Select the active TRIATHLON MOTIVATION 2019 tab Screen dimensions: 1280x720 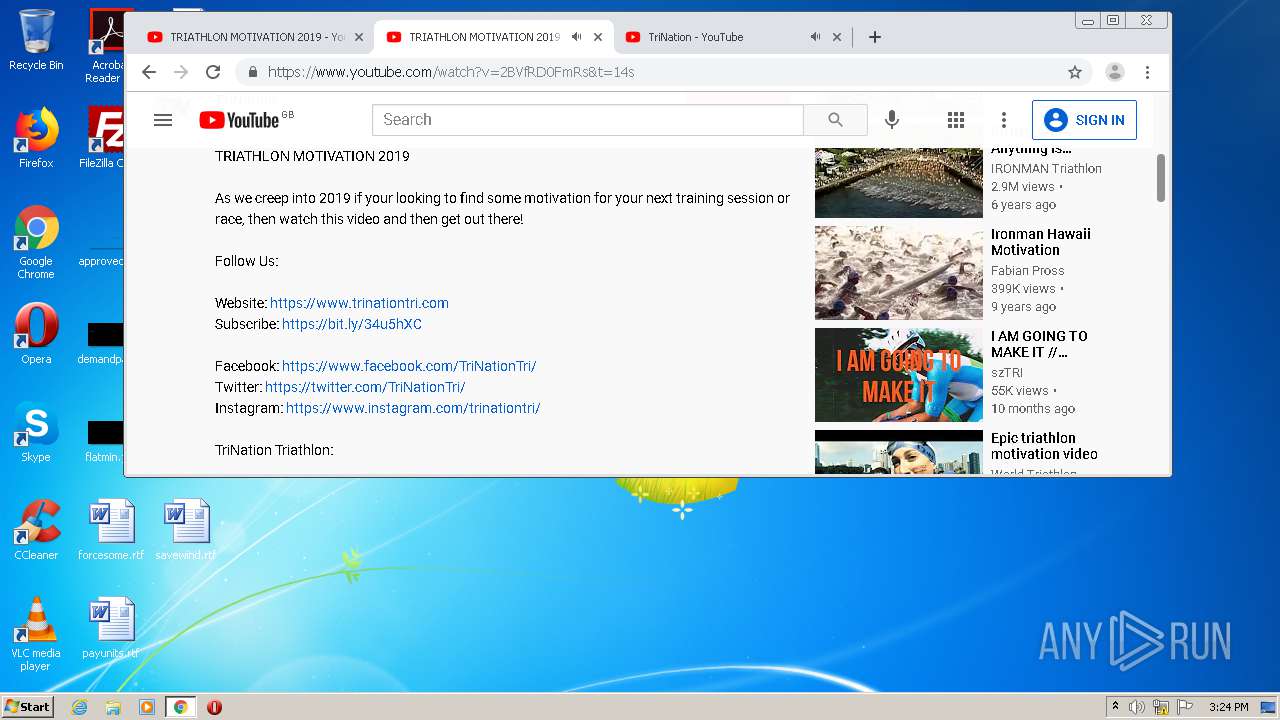484,37
